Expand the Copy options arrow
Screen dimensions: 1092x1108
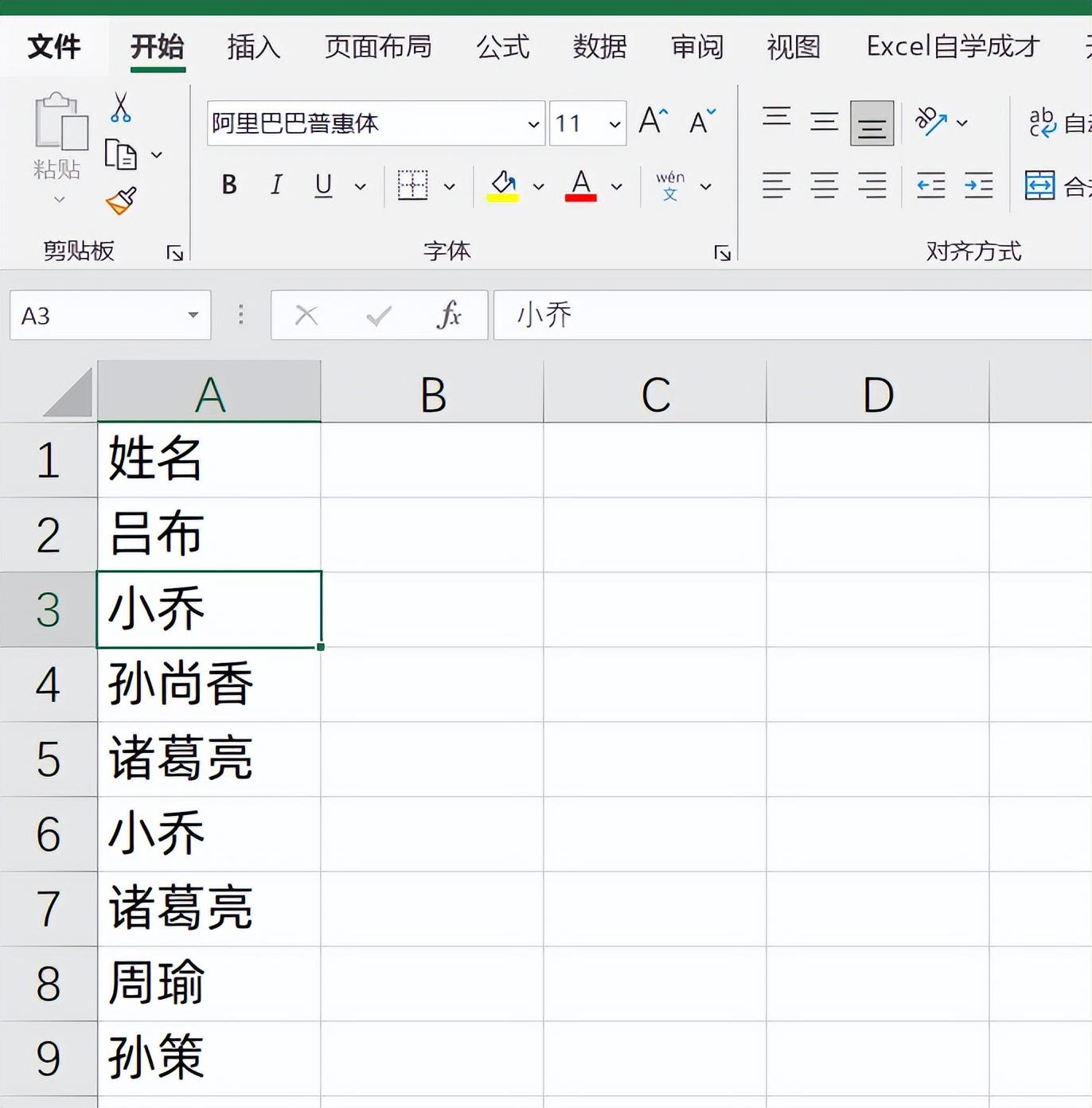[157, 154]
